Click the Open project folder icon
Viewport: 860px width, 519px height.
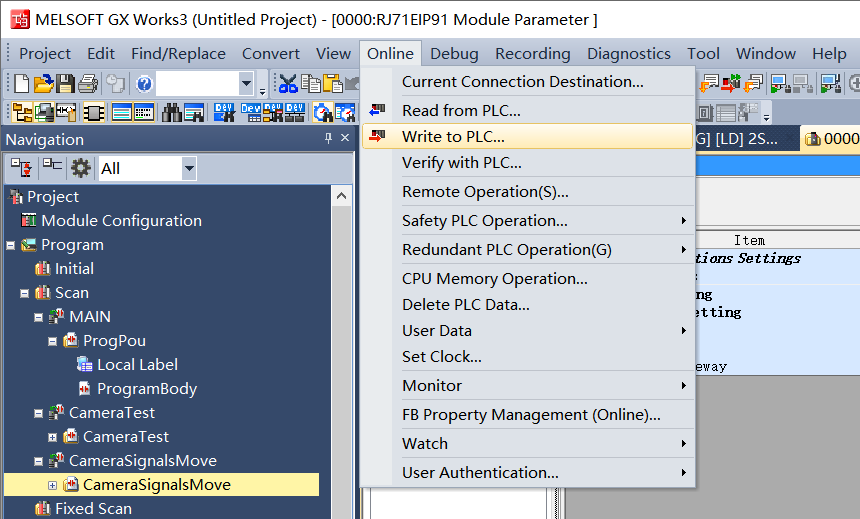[43, 84]
